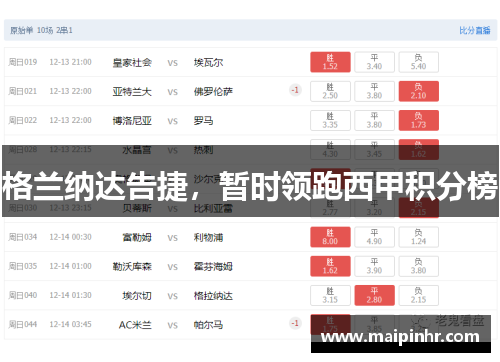Select 胜 3.35 for 博洛尼亚 vs 罗马
Screen dimensions: 500x362
click(330, 120)
